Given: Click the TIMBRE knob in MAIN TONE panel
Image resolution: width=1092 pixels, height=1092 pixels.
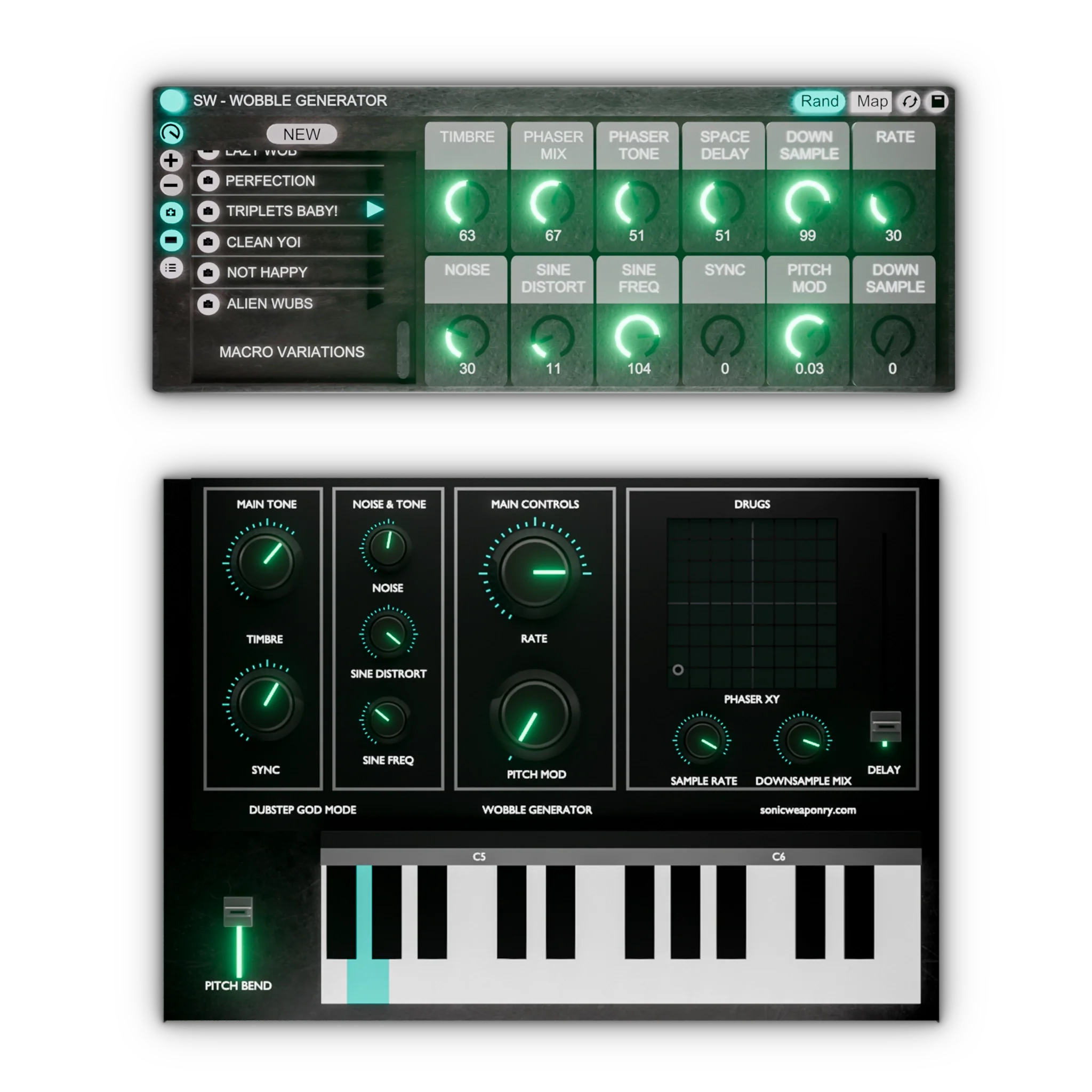Looking at the screenshot, I should click(266, 562).
